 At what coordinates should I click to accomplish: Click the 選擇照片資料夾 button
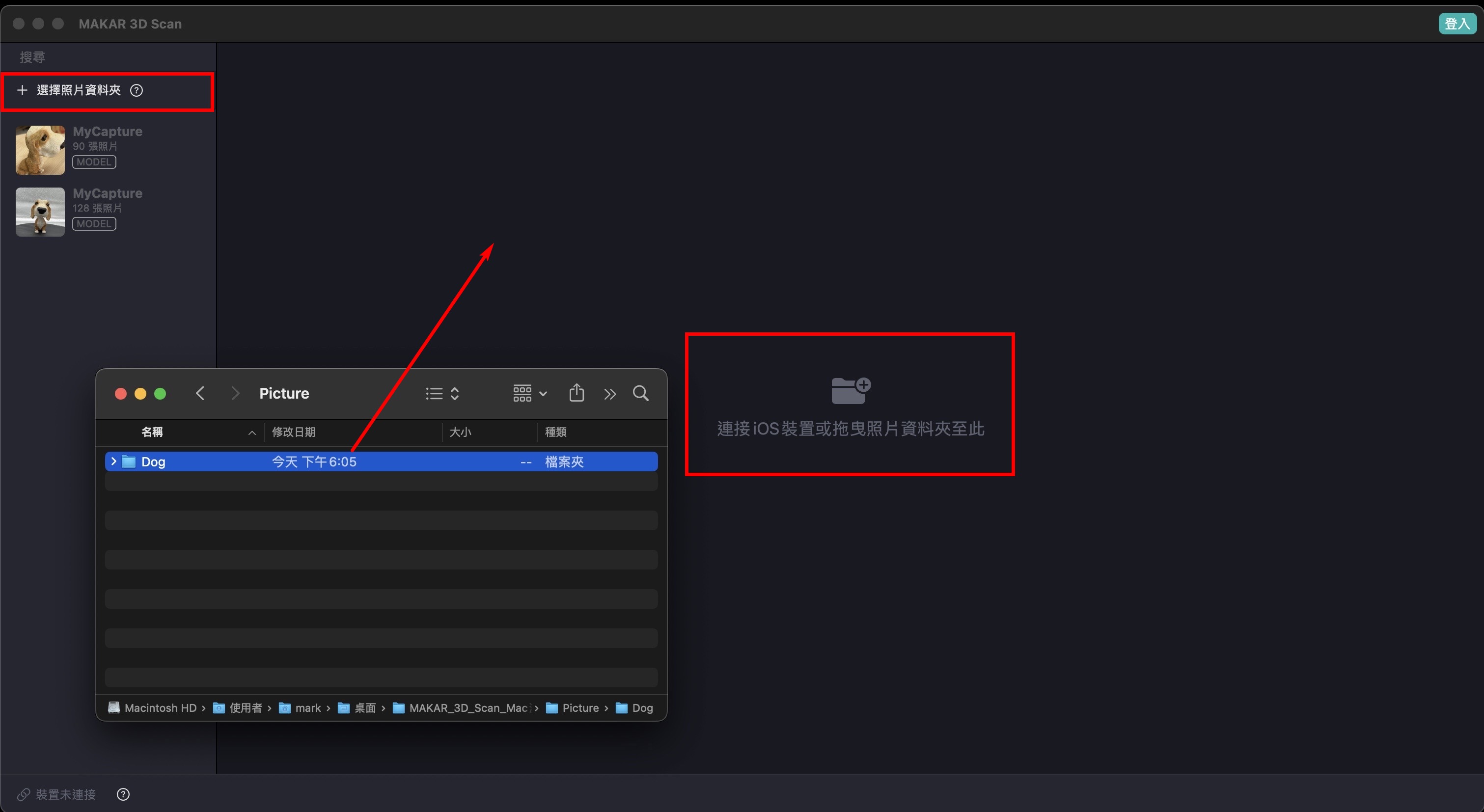[x=79, y=90]
